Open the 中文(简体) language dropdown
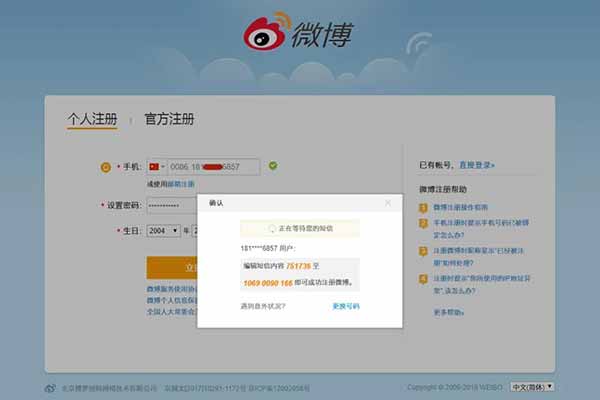Screen dimensions: 600x400 [x=532, y=387]
